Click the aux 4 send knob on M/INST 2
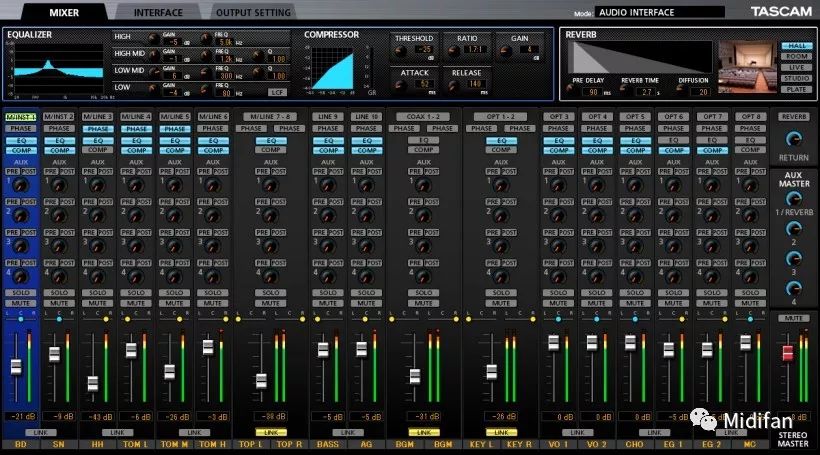This screenshot has height=455, width=820. click(59, 276)
